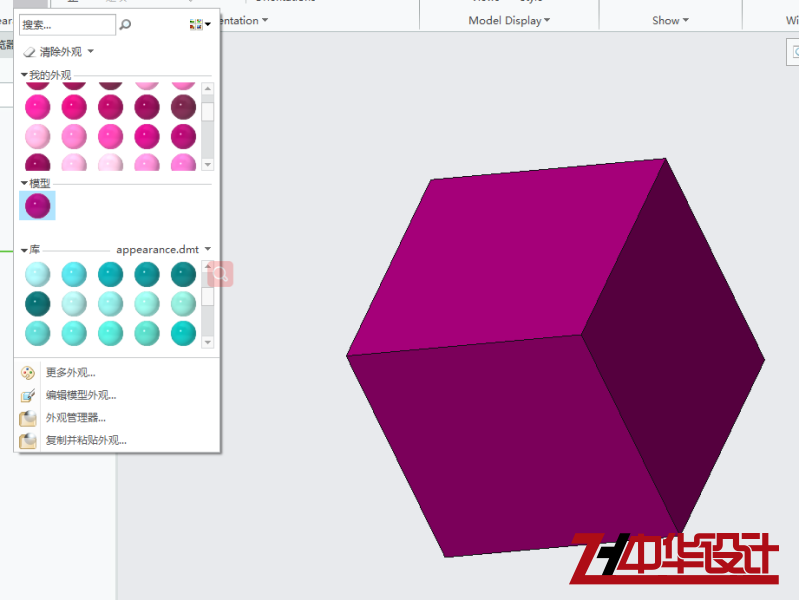Pick the third teal sphere in first 库 row

click(111, 274)
